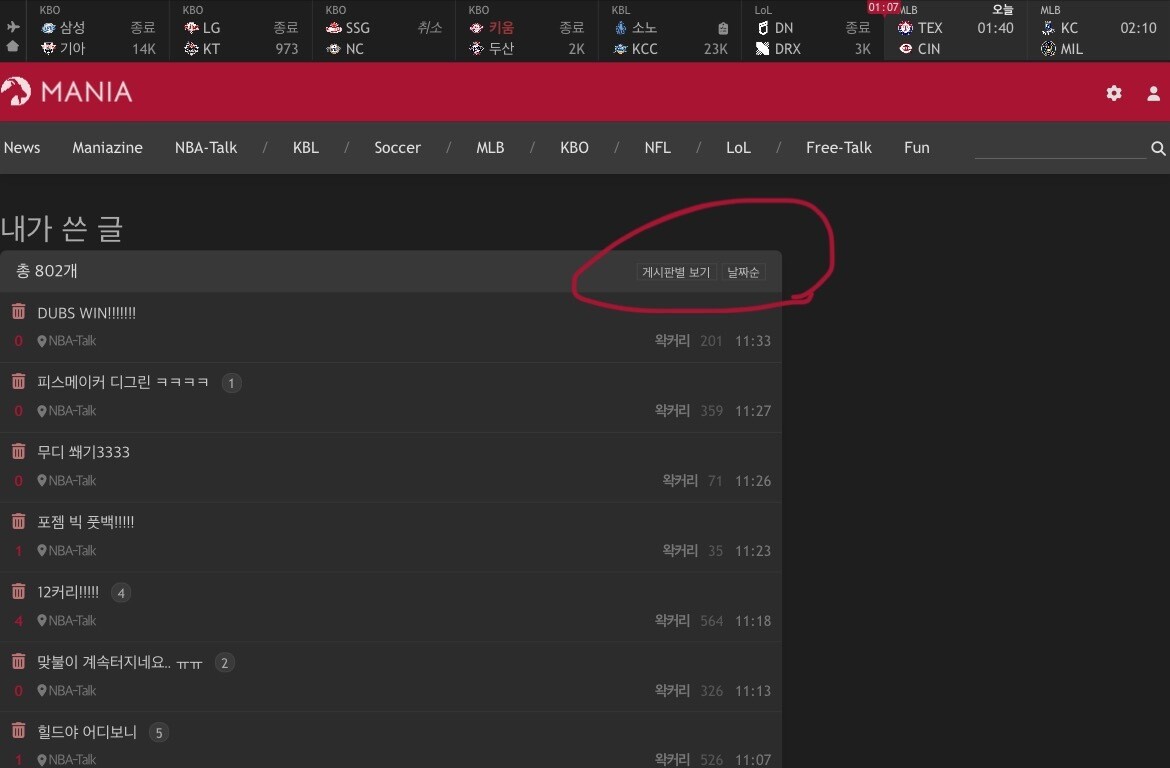Viewport: 1170px width, 768px height.
Task: Click the LG team logo in score bar
Action: coord(192,28)
